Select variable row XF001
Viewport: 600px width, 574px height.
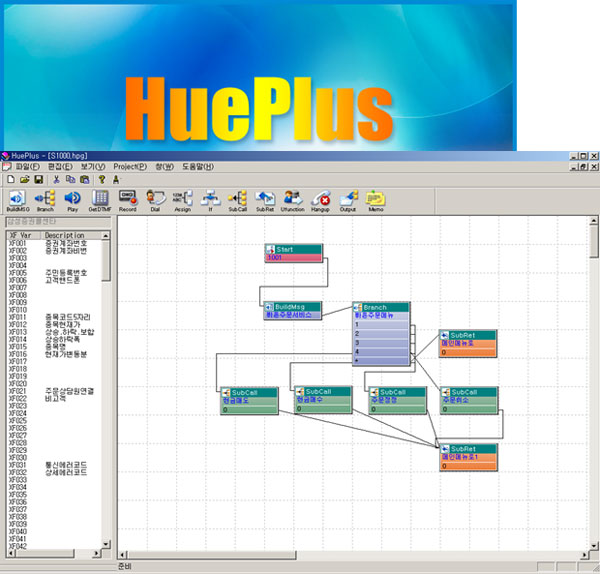tap(54, 243)
